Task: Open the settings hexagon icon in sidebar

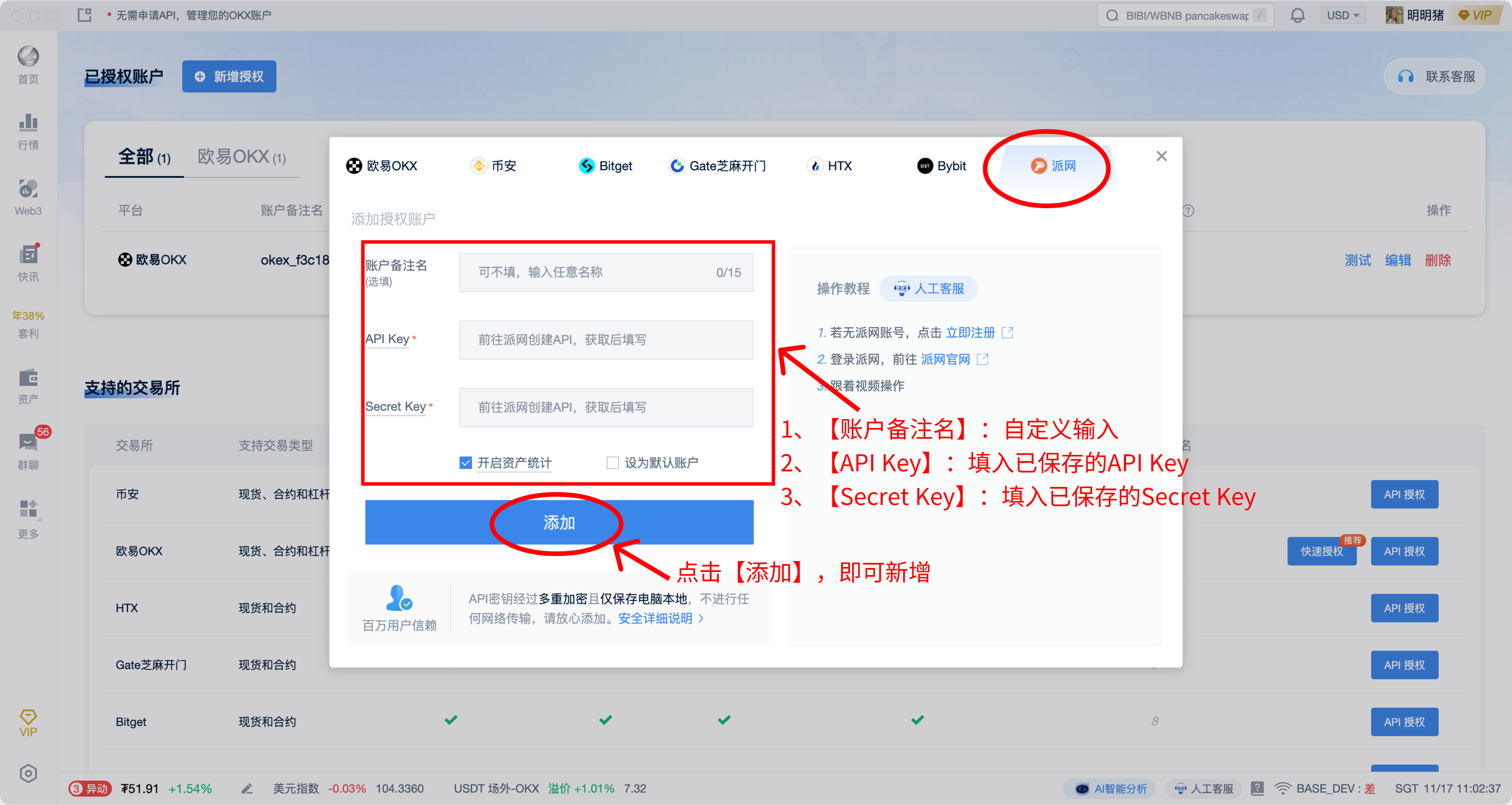Action: pos(28,773)
